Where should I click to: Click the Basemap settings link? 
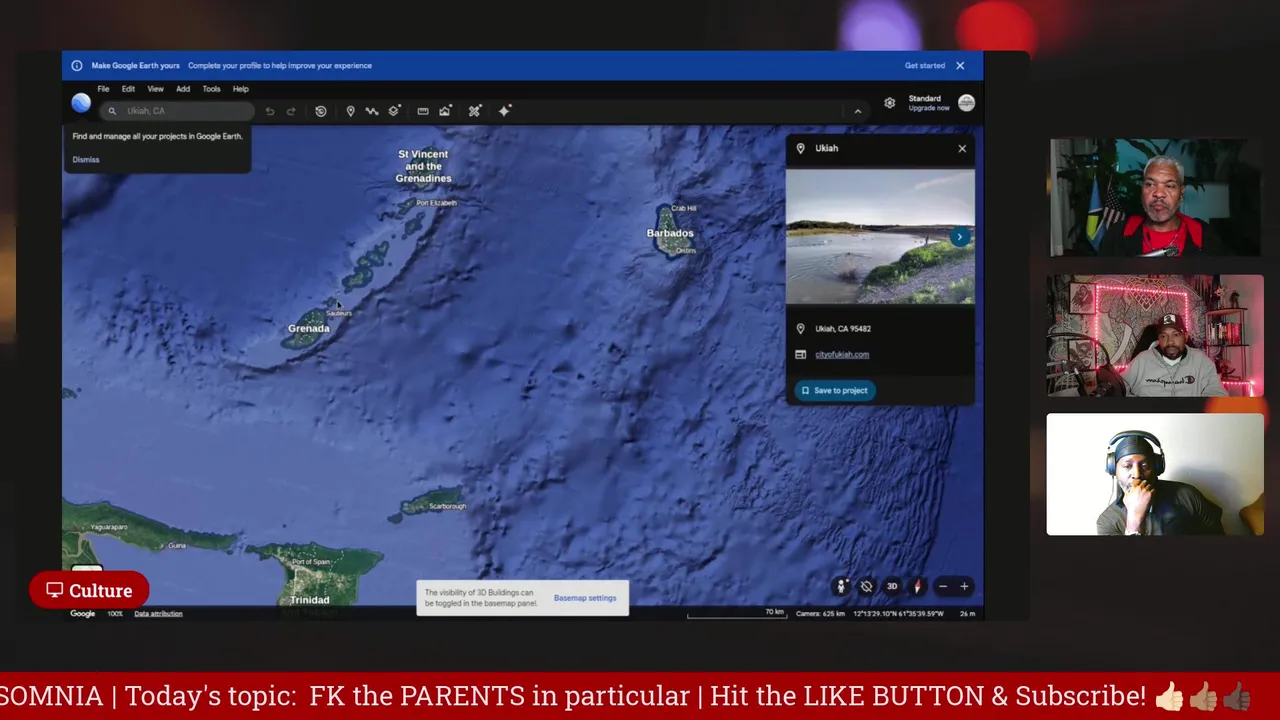click(x=585, y=598)
